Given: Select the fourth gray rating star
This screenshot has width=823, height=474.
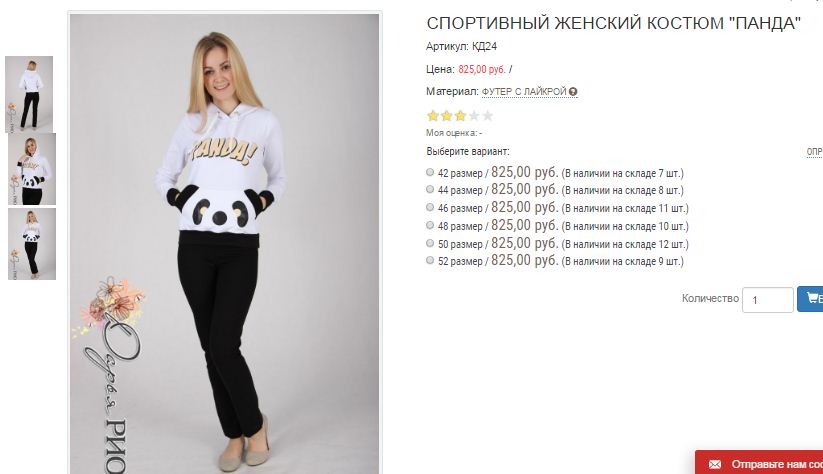Looking at the screenshot, I should [x=474, y=115].
